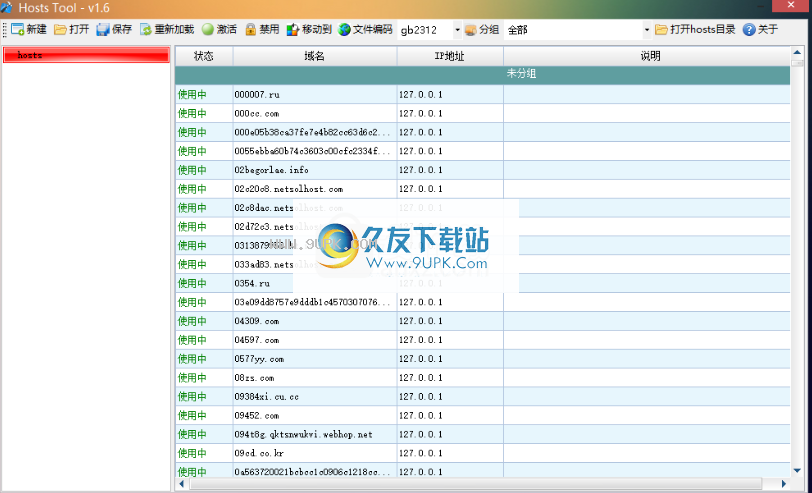
Task: Open the 关于 (About) help icon
Action: 749,30
